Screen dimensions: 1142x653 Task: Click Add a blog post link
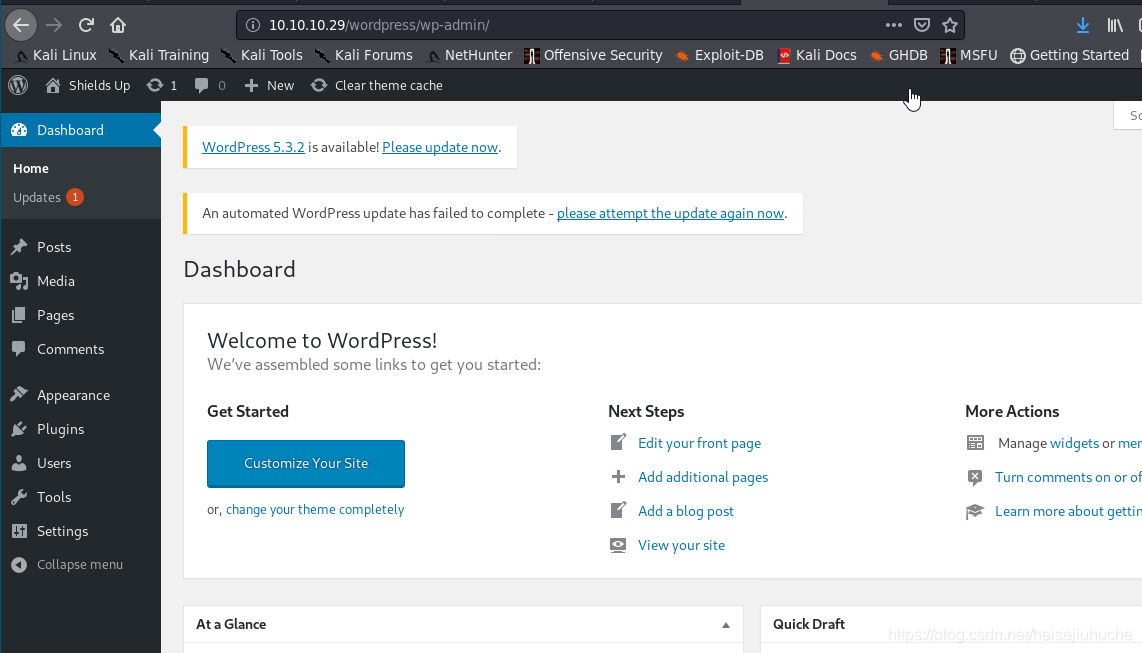pyautogui.click(x=685, y=511)
